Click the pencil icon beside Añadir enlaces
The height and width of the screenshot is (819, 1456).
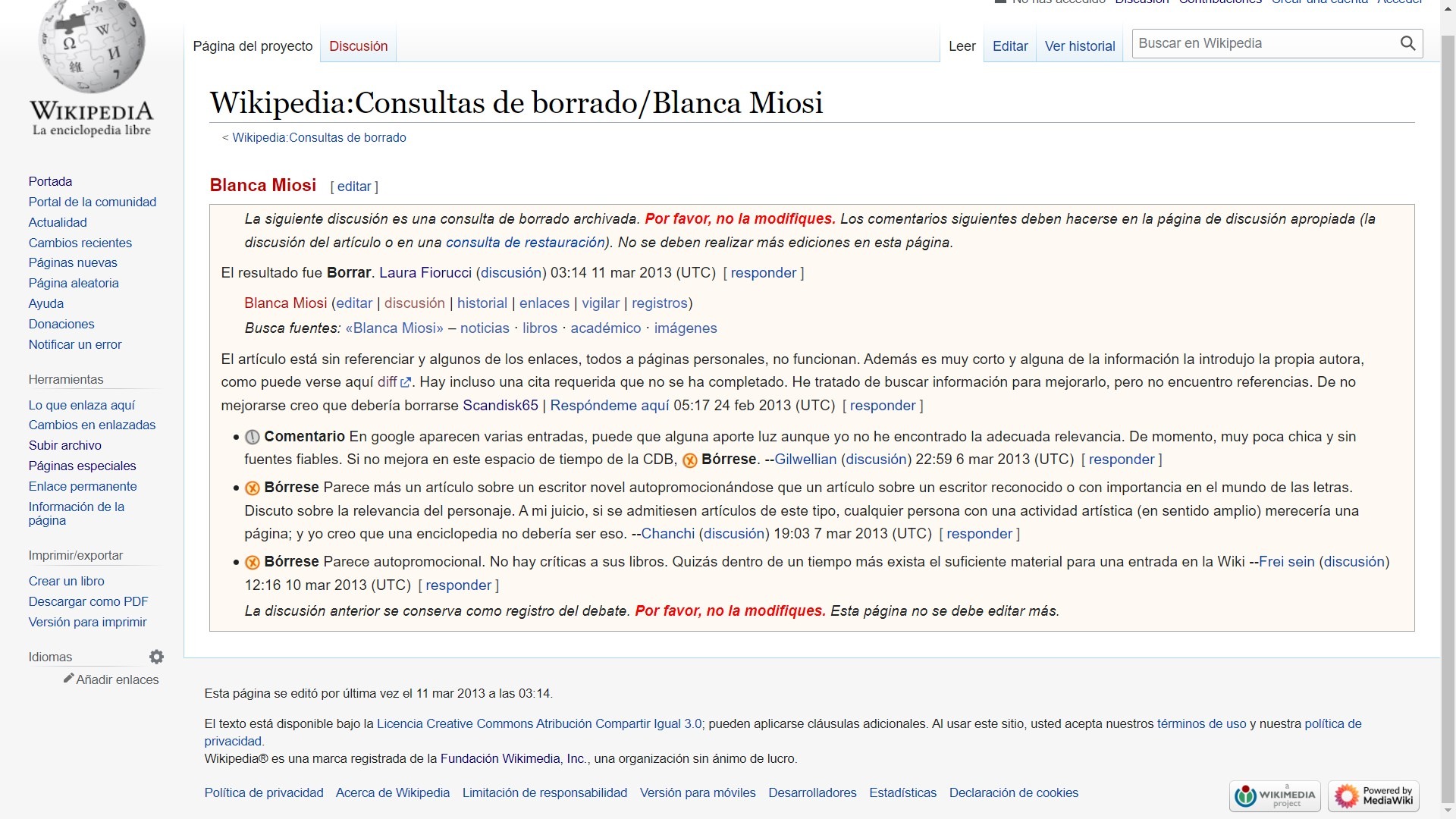coord(68,678)
